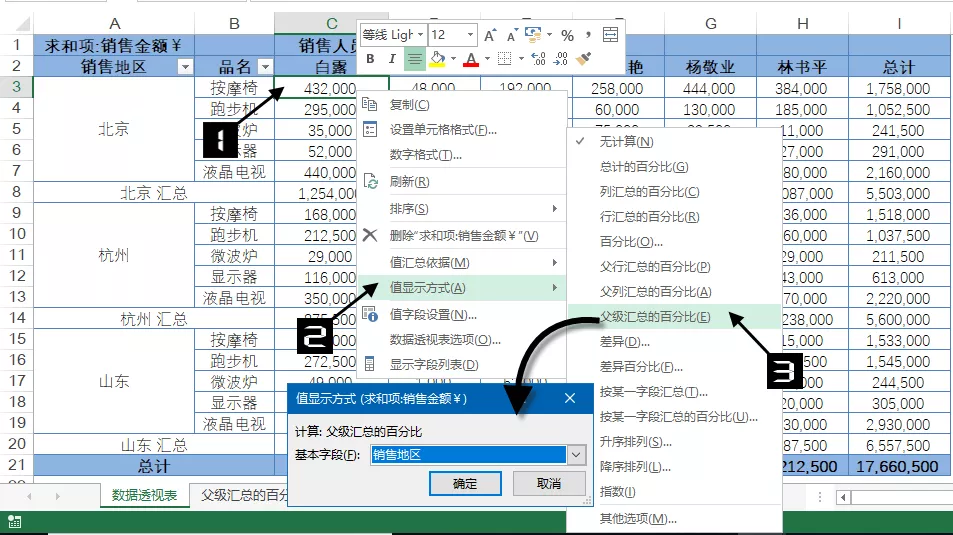Open 基本字段 combo box arrow

576,455
